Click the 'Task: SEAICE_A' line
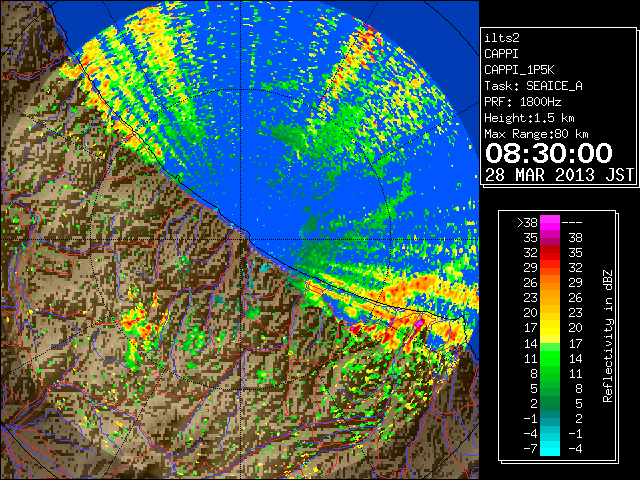Viewport: 640px width, 480px height. [533, 86]
